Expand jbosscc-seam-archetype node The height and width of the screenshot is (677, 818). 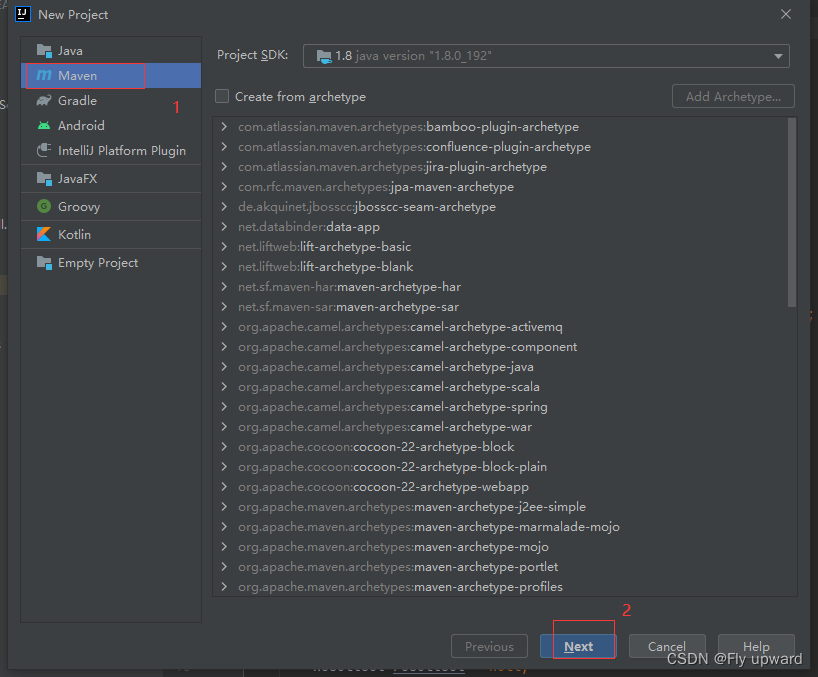click(x=224, y=207)
